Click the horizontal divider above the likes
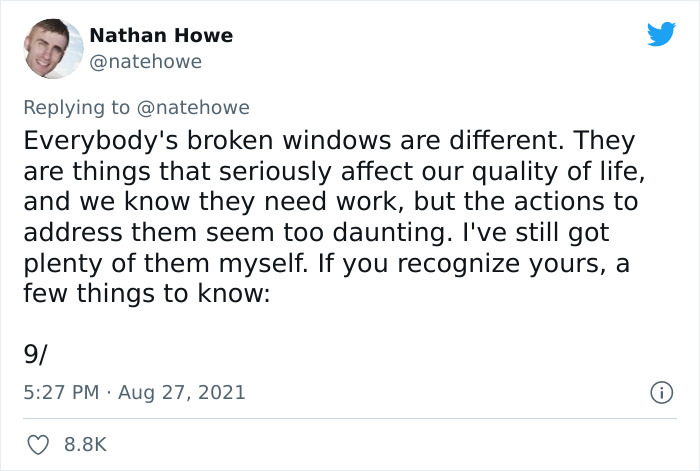 [x=350, y=419]
